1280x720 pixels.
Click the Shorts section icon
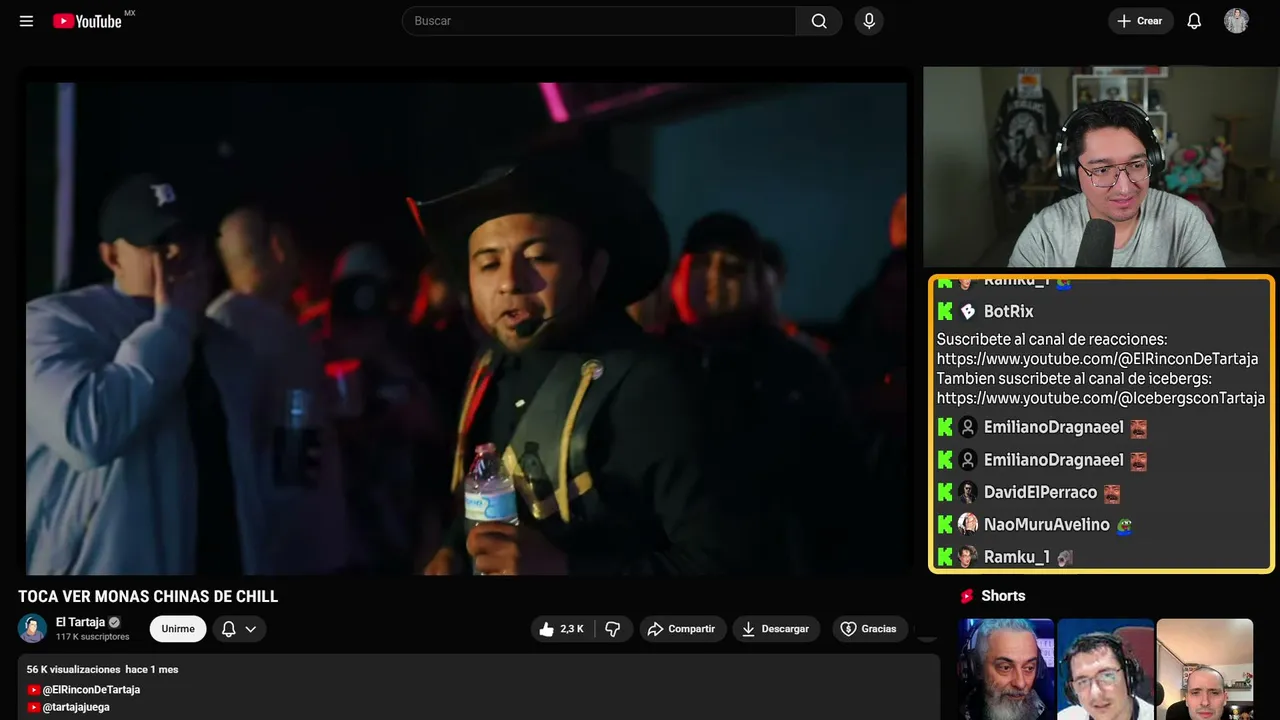coord(967,596)
